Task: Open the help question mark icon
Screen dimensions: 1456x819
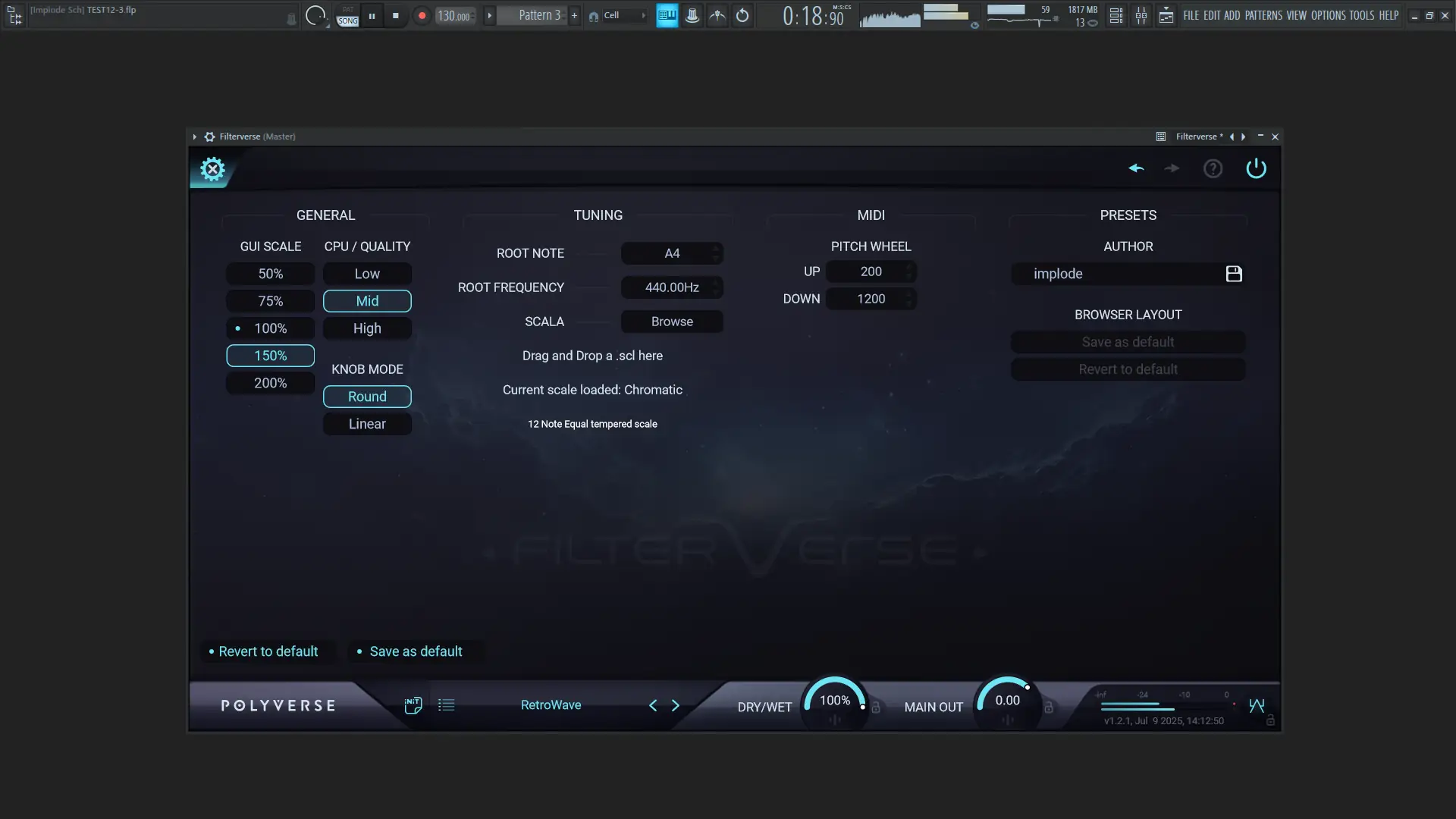Action: (1213, 168)
